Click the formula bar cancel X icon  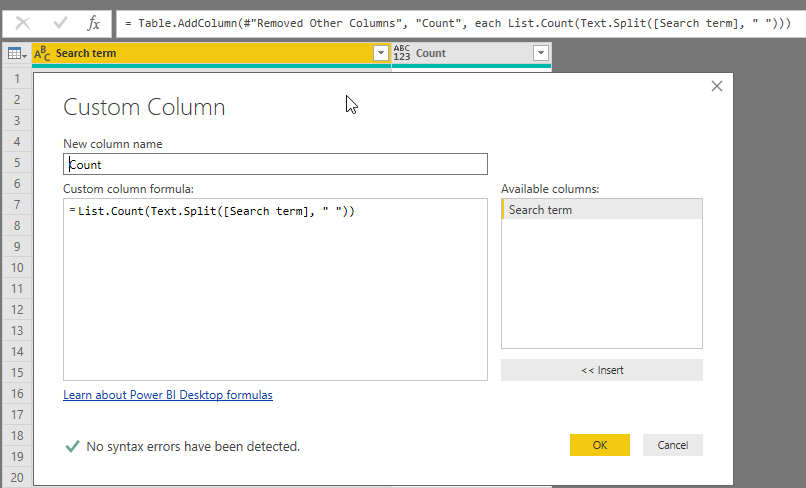click(22, 22)
